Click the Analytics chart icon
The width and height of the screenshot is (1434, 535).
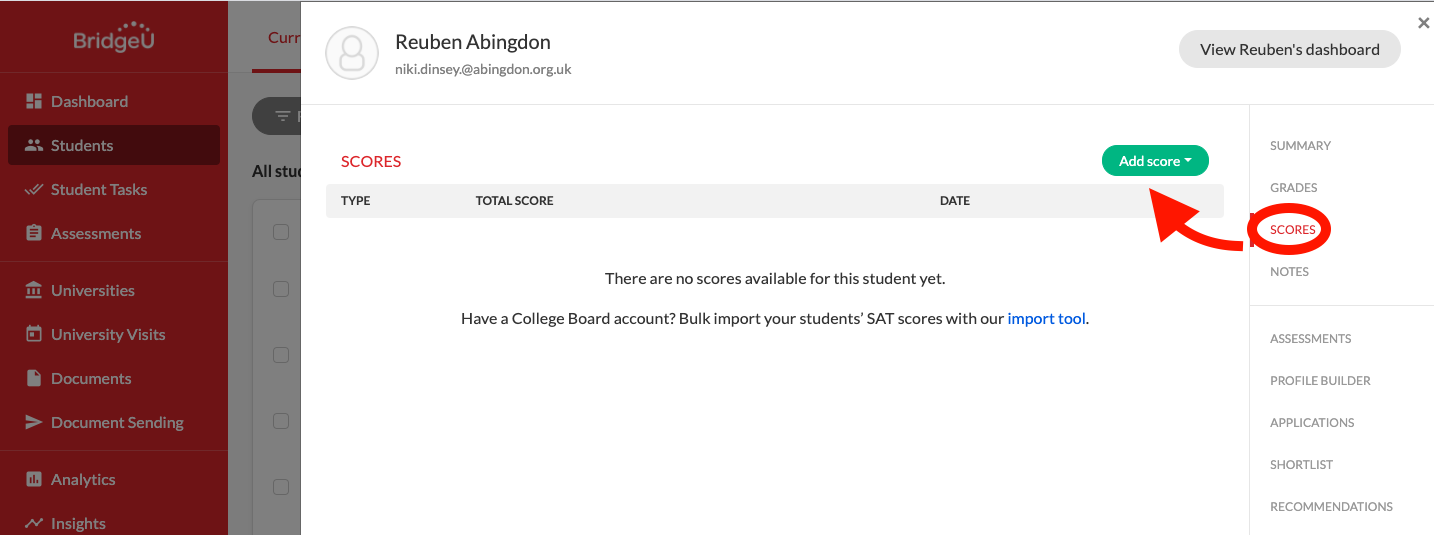pyautogui.click(x=34, y=479)
